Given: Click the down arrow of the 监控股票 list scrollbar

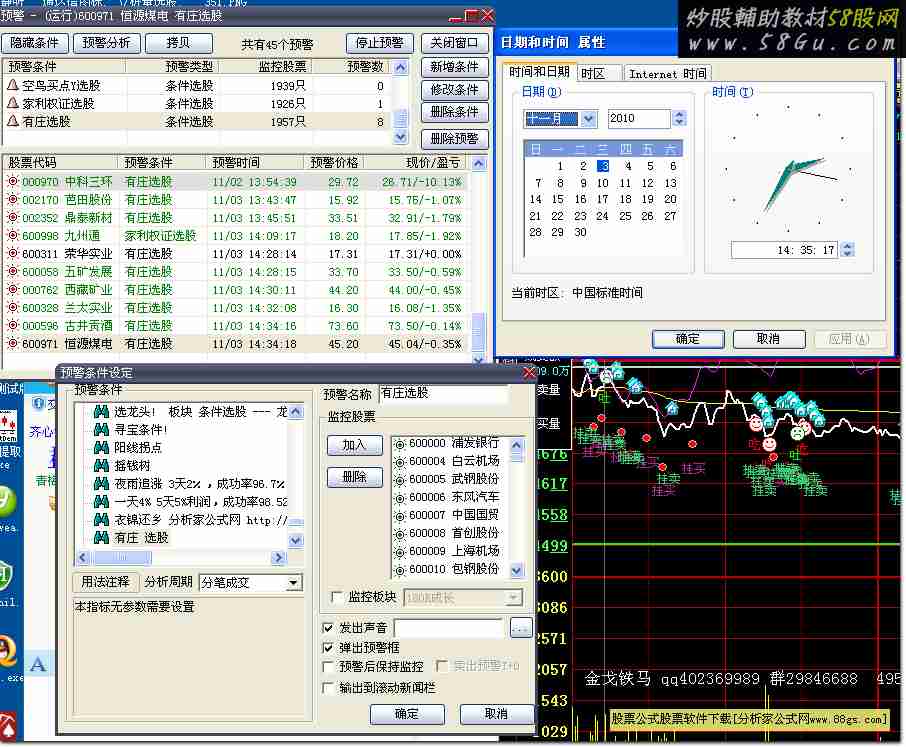Looking at the screenshot, I should tap(517, 570).
